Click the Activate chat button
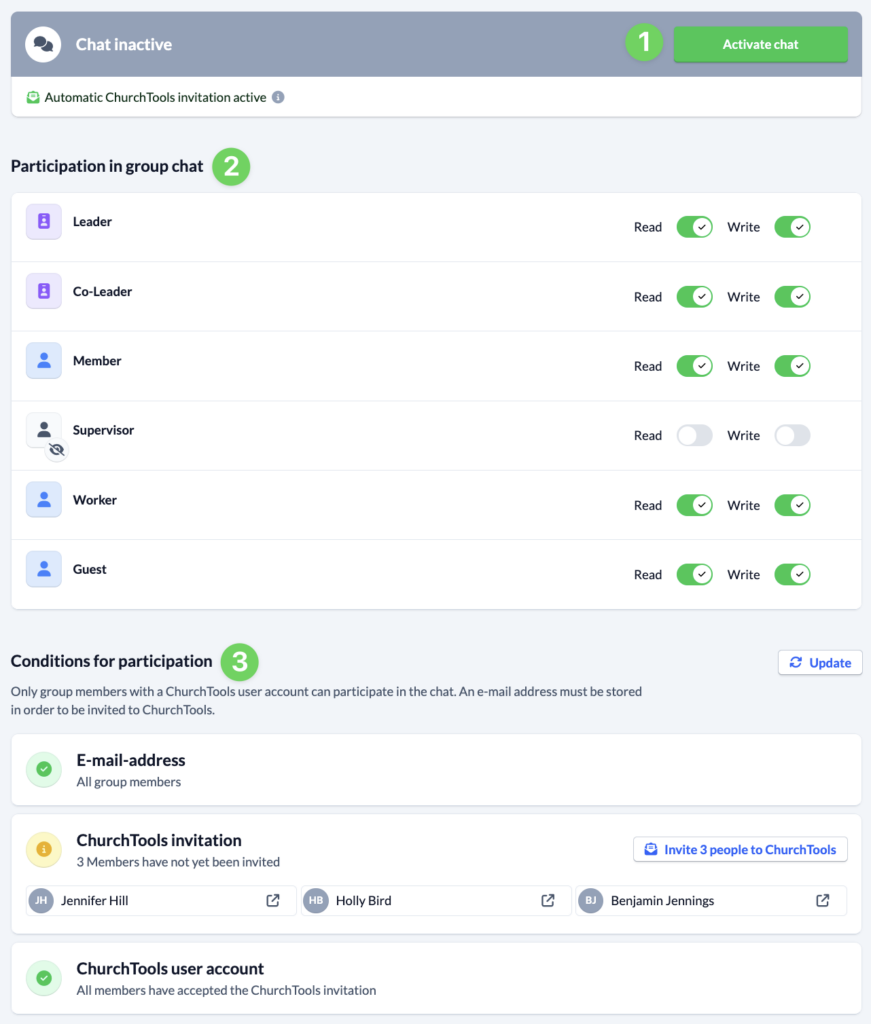 (x=760, y=44)
